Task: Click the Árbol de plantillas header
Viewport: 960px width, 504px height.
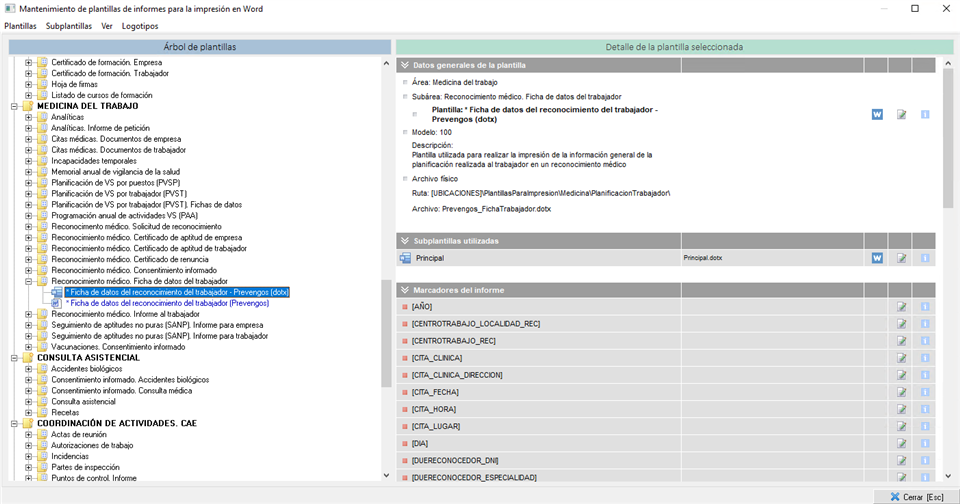Action: (x=200, y=47)
